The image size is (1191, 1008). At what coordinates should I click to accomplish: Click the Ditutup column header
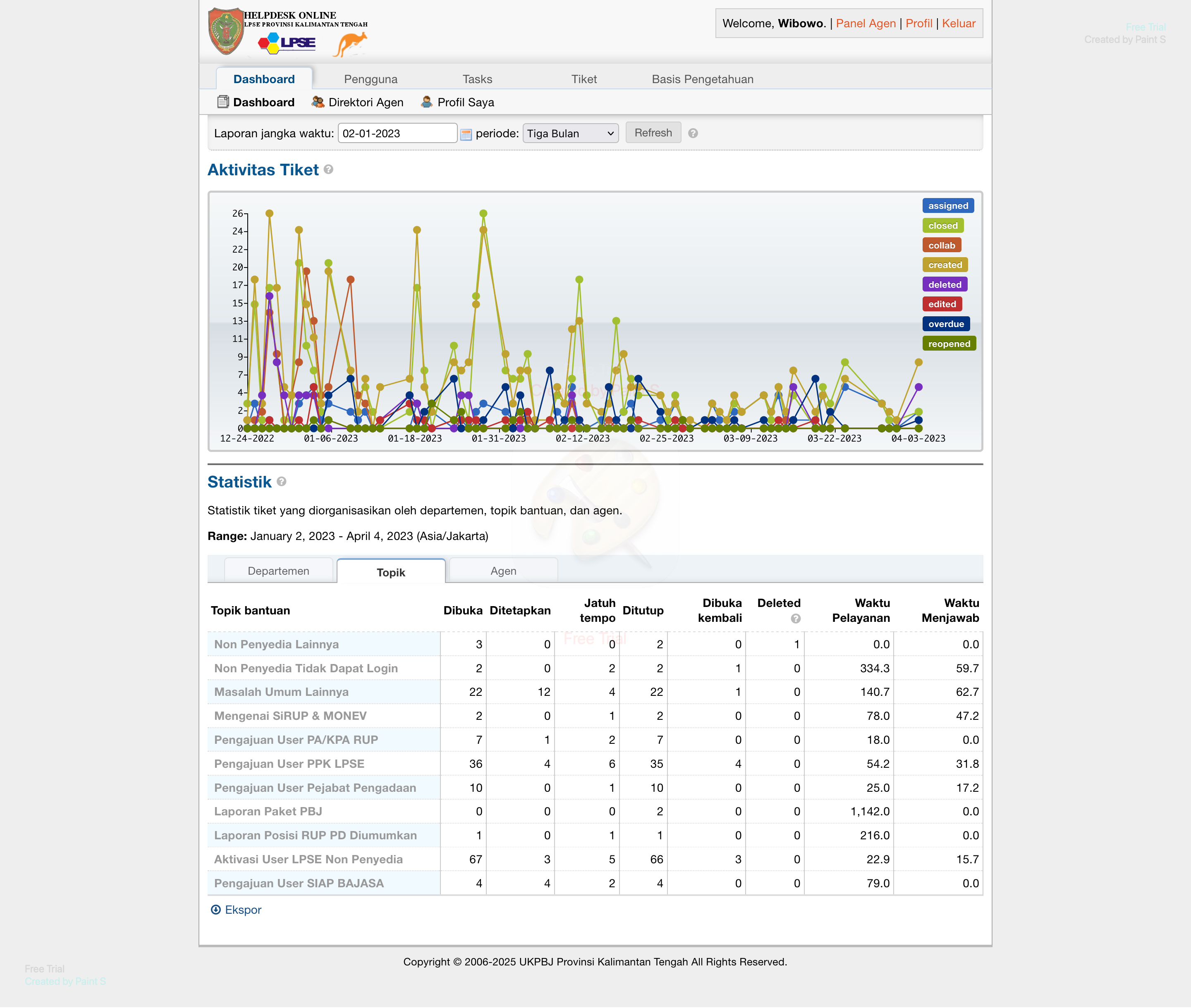coord(643,610)
